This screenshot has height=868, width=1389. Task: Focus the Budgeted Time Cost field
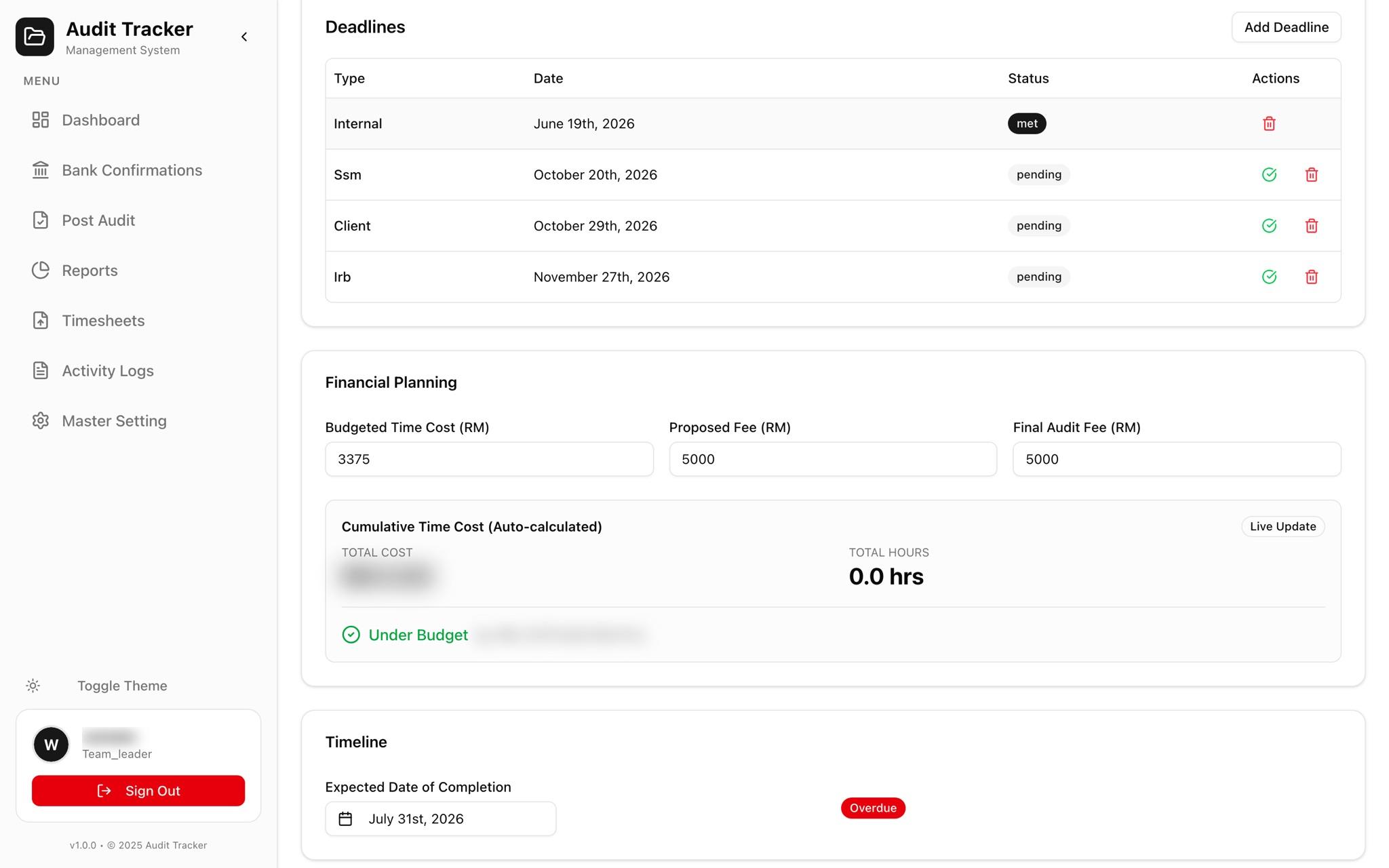489,459
